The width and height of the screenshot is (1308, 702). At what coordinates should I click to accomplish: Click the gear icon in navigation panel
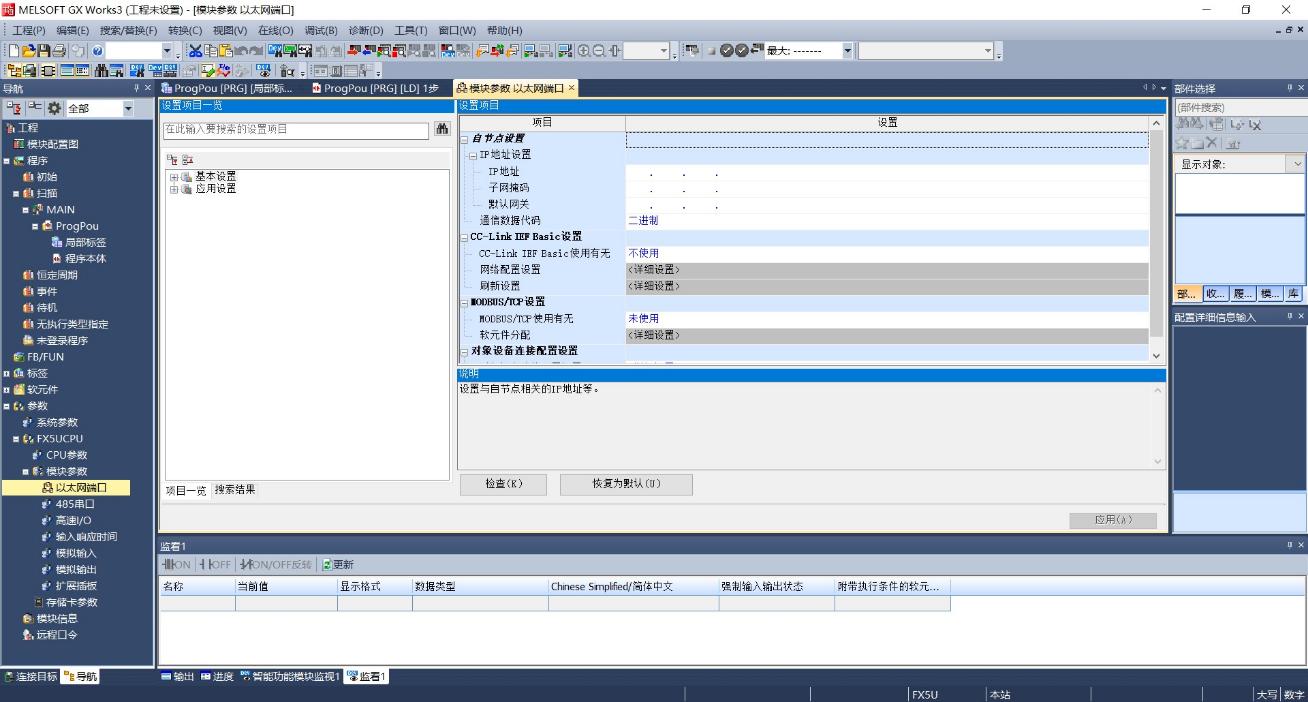[54, 108]
